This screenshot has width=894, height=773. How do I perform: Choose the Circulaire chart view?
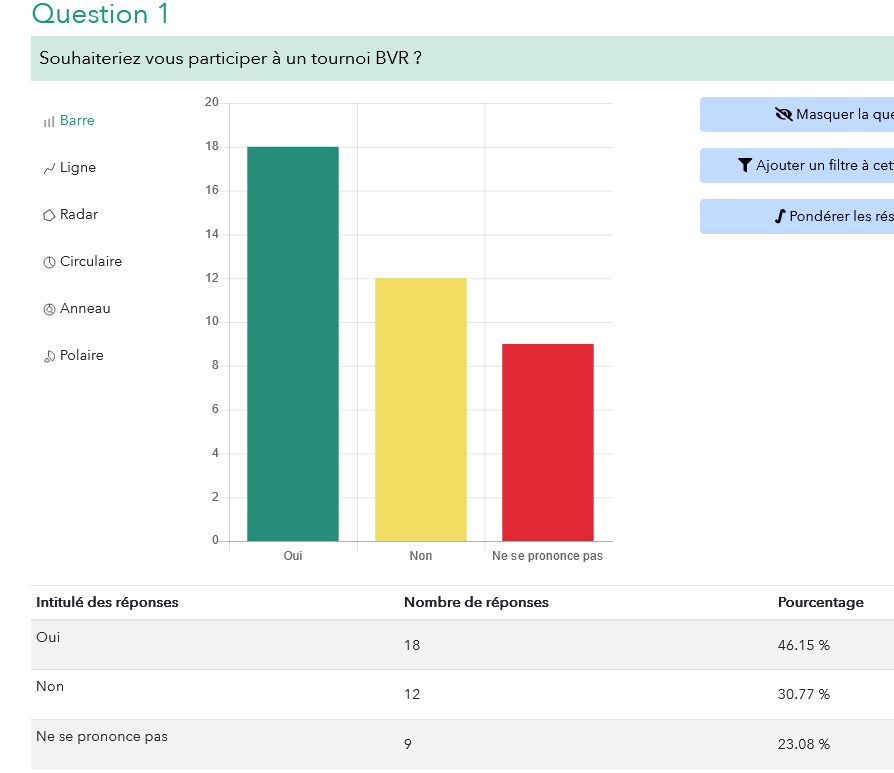click(x=90, y=262)
